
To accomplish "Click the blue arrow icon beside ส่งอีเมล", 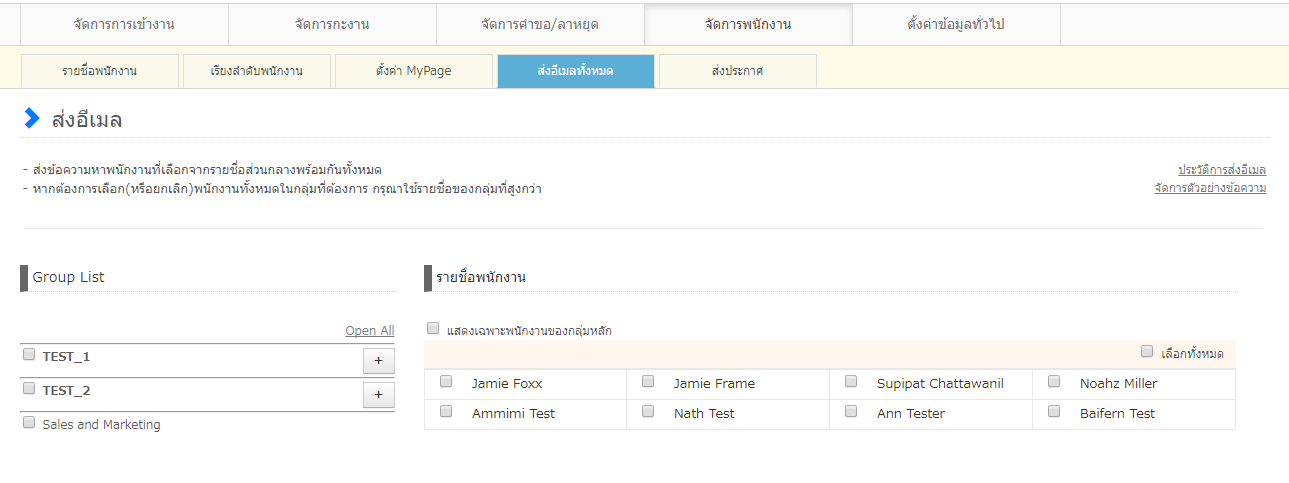I will [32, 119].
